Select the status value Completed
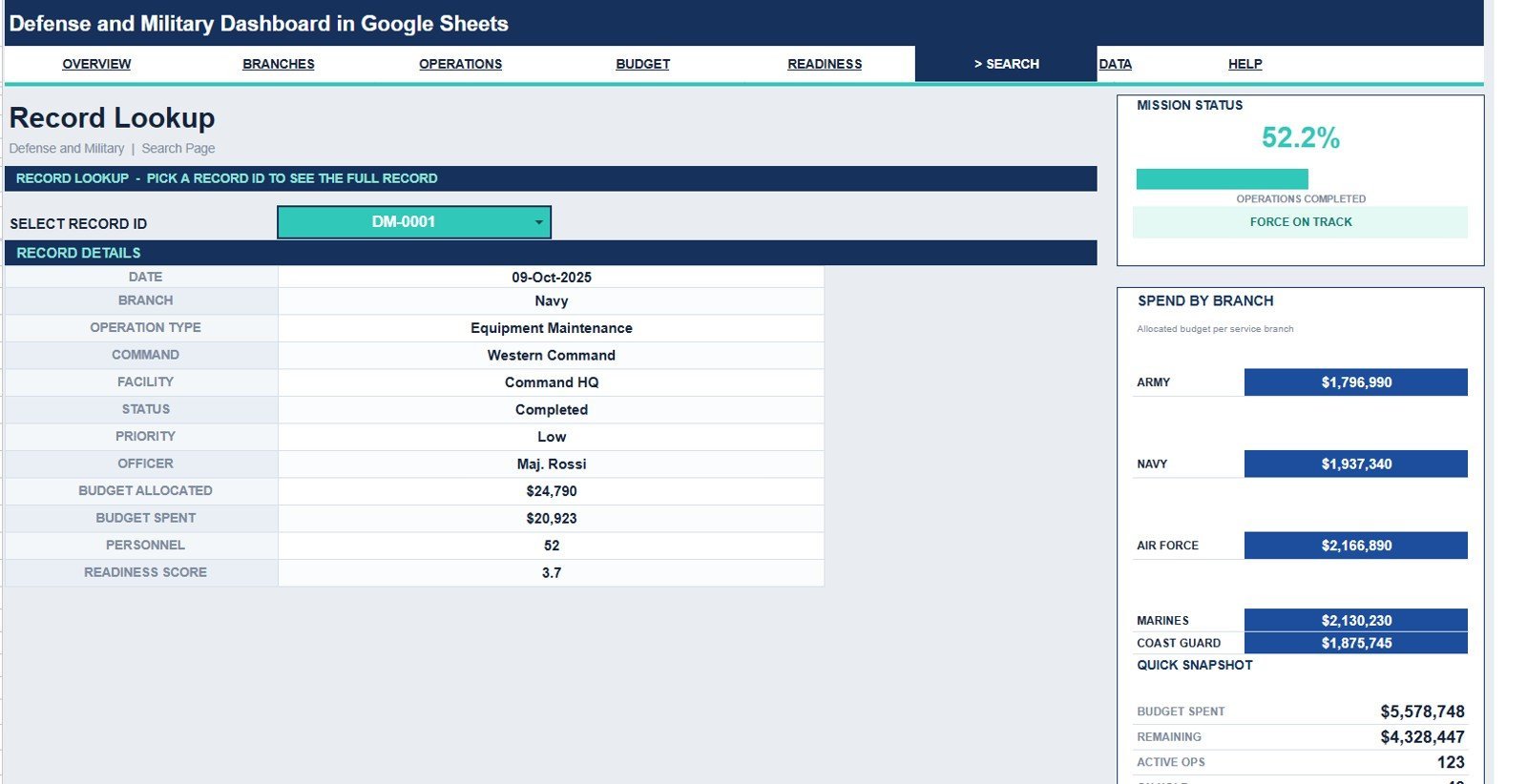 (x=552, y=410)
